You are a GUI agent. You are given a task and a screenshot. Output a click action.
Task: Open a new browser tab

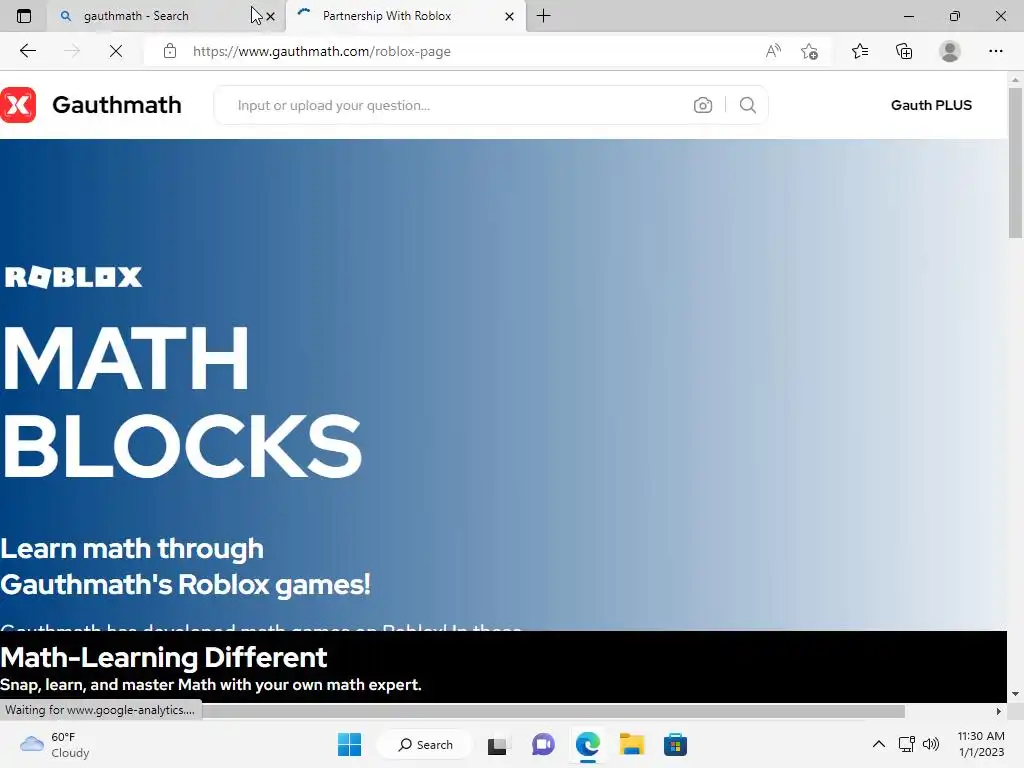point(543,16)
